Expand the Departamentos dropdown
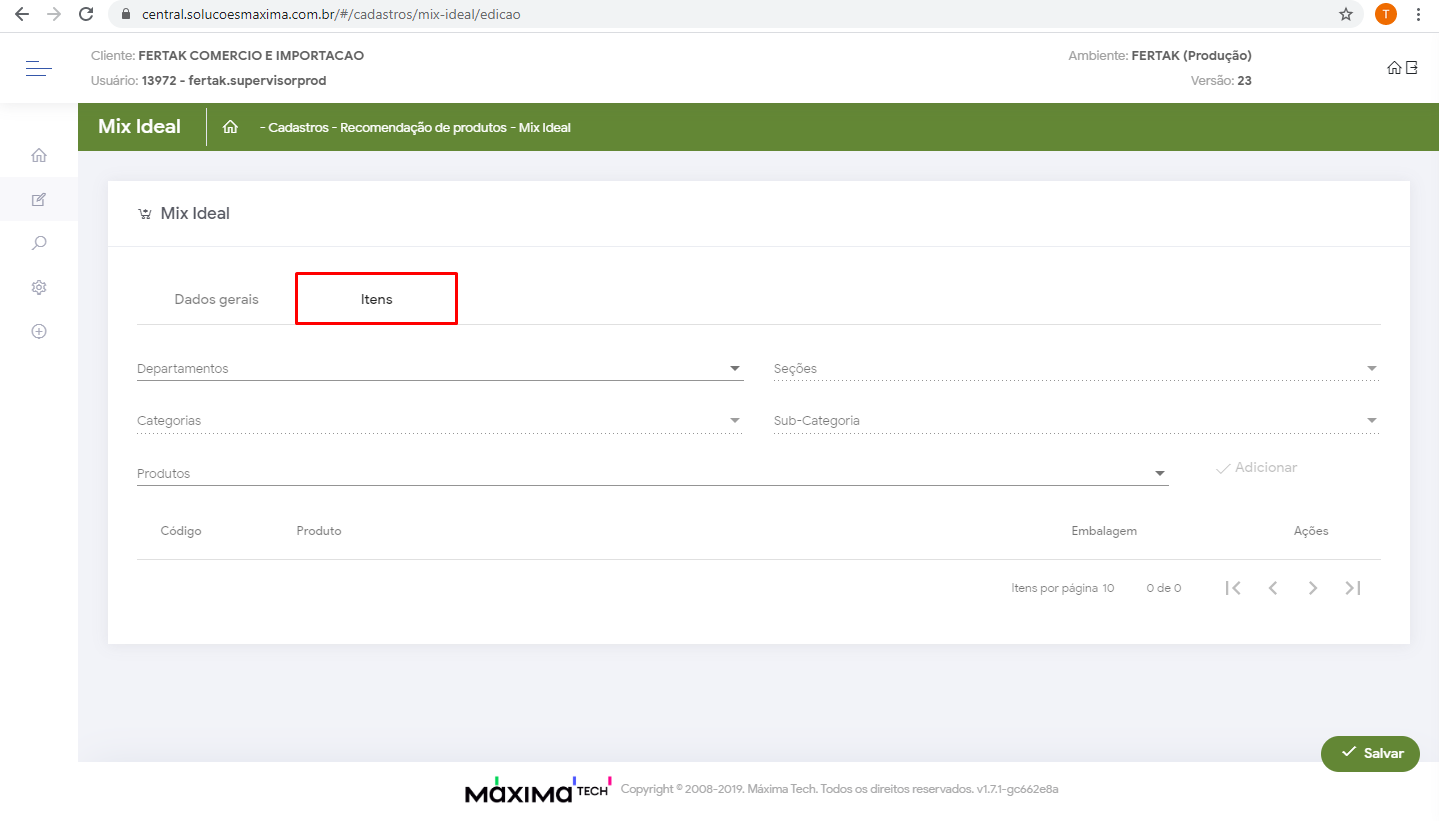Screen dimensions: 1439x821 tap(440, 368)
